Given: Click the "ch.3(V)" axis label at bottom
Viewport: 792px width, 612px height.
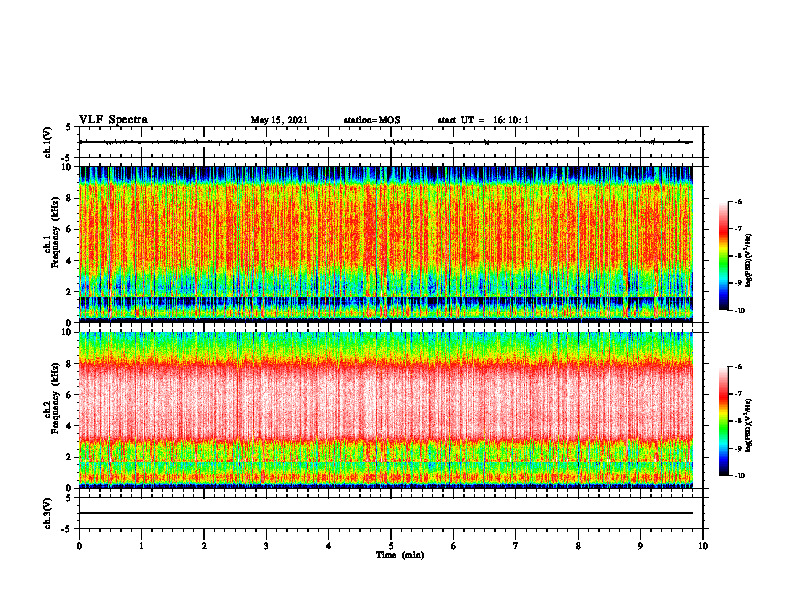Looking at the screenshot, I should [48, 513].
